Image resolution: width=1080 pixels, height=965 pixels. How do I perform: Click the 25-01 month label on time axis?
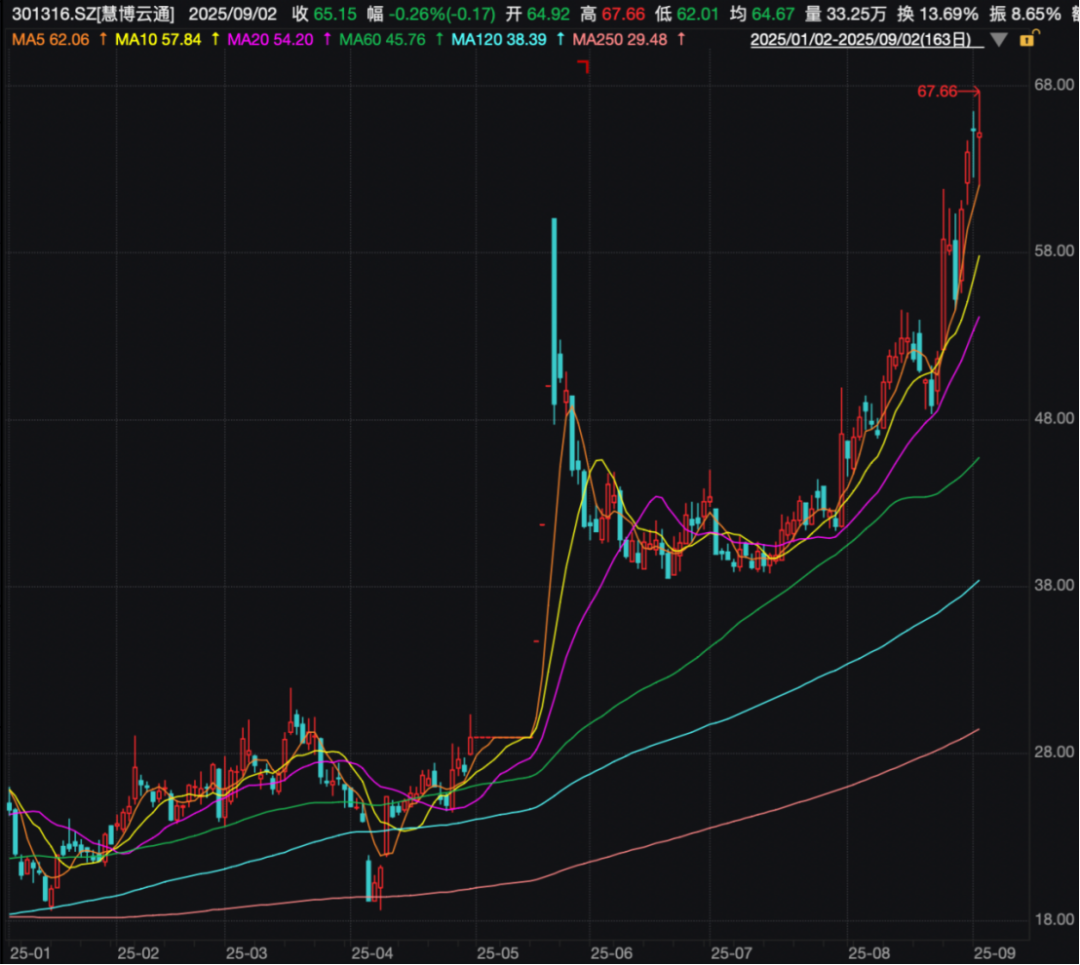[x=30, y=953]
